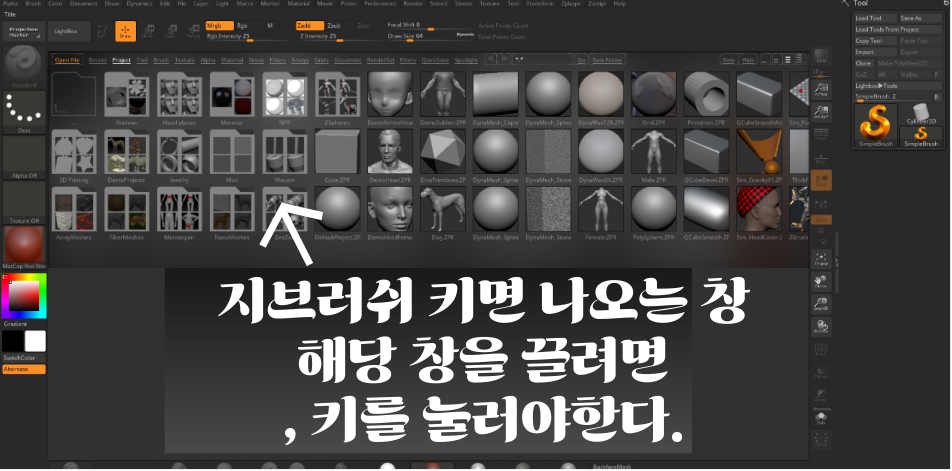This screenshot has width=952, height=471.
Task: Open the DemoProjects folder
Action: coord(126,155)
